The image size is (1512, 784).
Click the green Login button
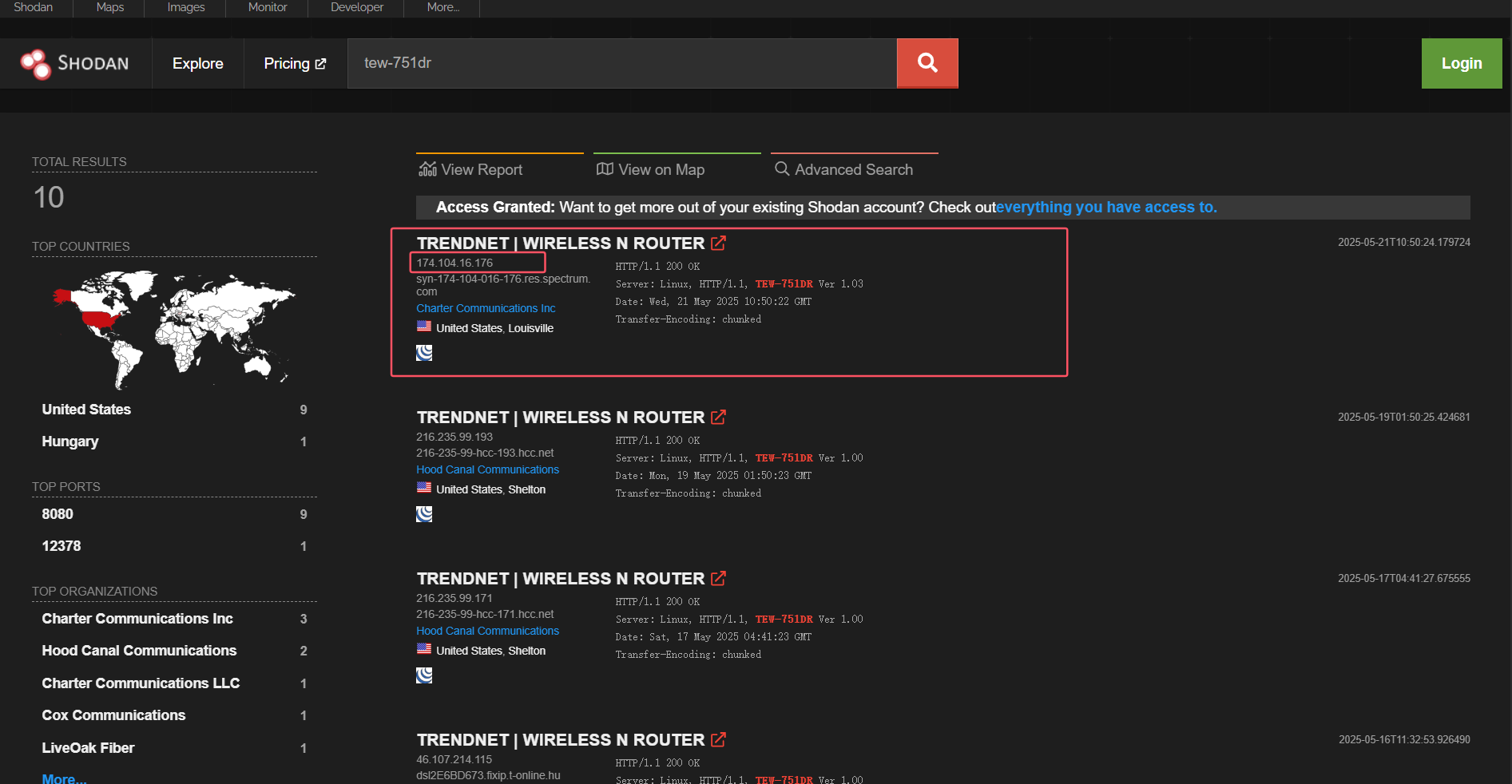pyautogui.click(x=1462, y=63)
